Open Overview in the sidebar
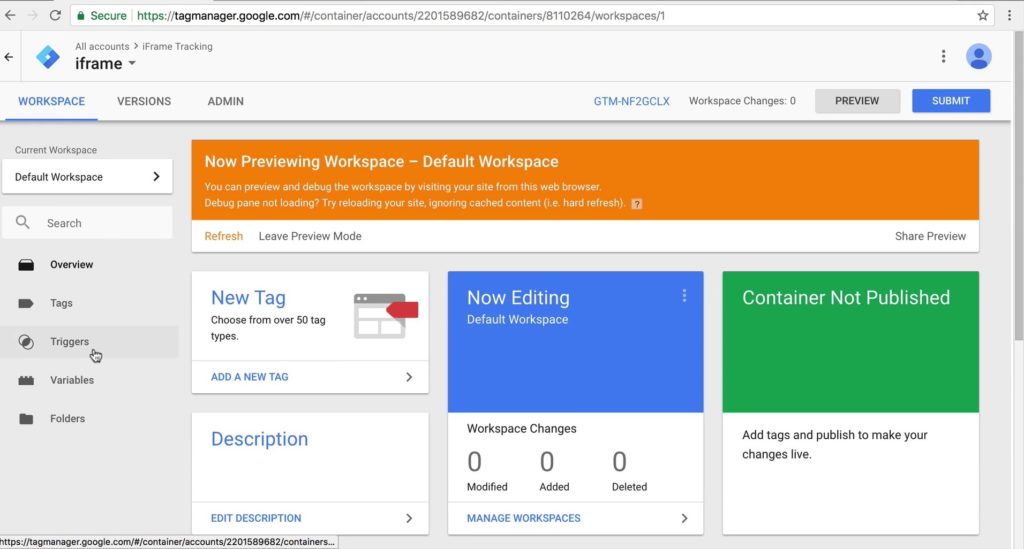Viewport: 1024px width, 549px height. pyautogui.click(x=72, y=264)
